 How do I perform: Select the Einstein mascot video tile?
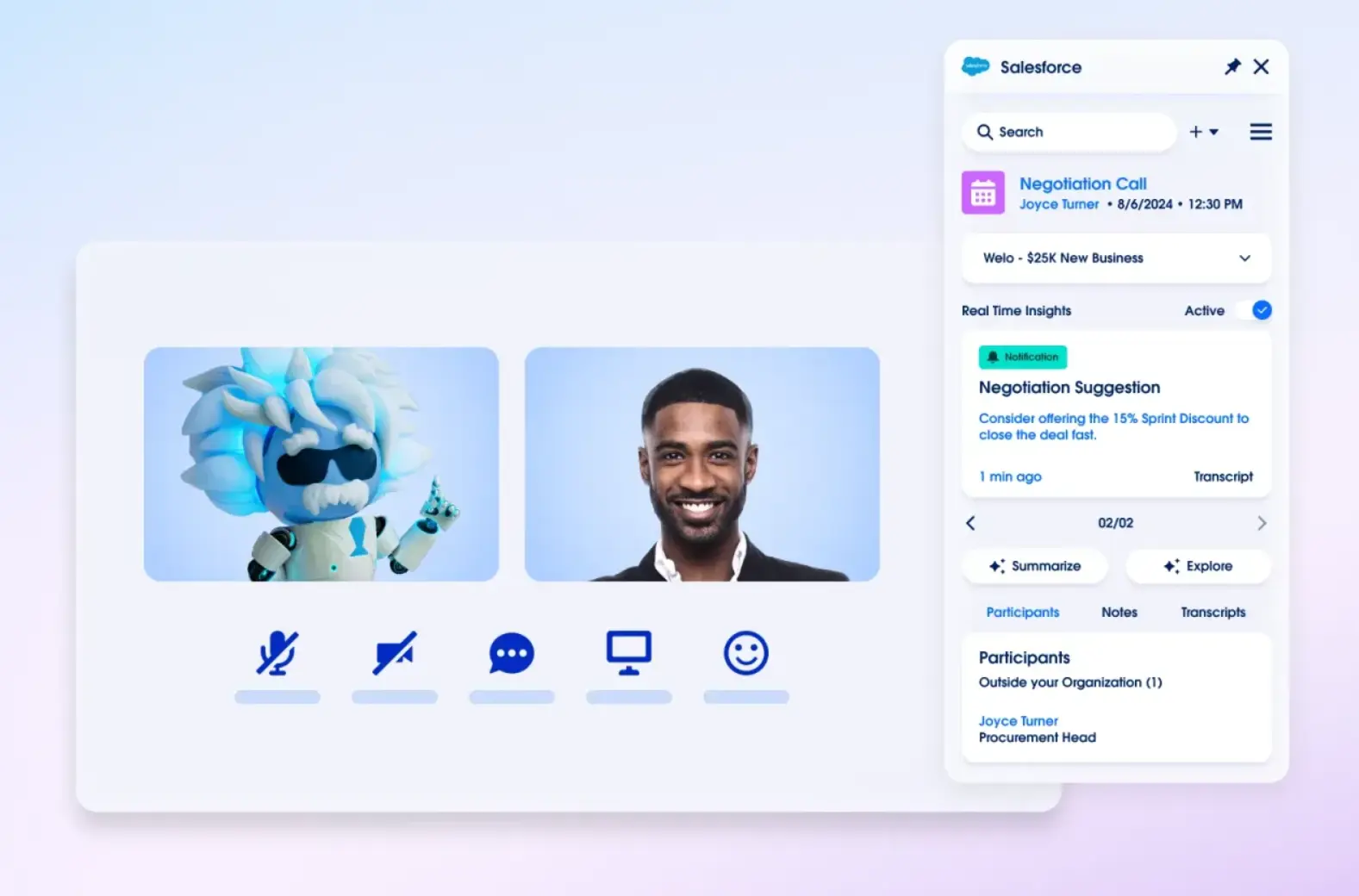pyautogui.click(x=321, y=464)
